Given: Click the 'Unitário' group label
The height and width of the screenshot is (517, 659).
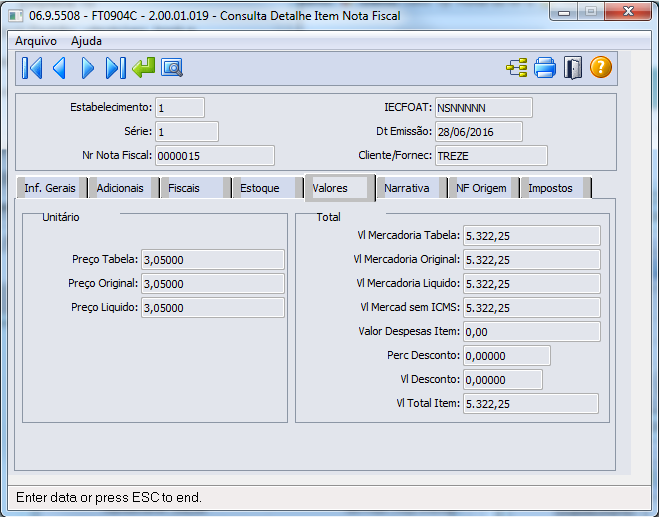Looking at the screenshot, I should click(x=61, y=217).
